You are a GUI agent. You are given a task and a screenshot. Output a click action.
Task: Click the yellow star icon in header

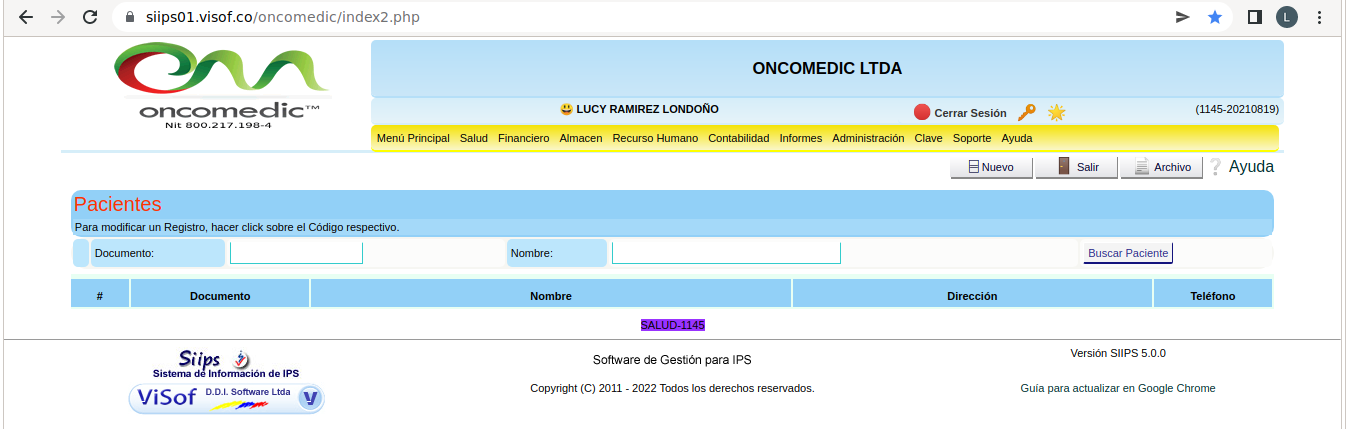[x=1056, y=112]
